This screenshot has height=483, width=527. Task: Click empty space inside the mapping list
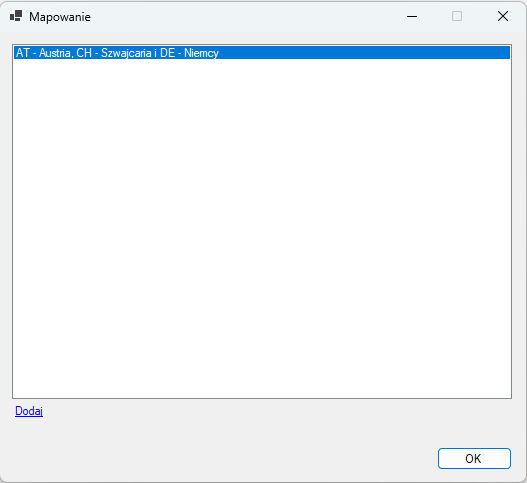pos(262,229)
